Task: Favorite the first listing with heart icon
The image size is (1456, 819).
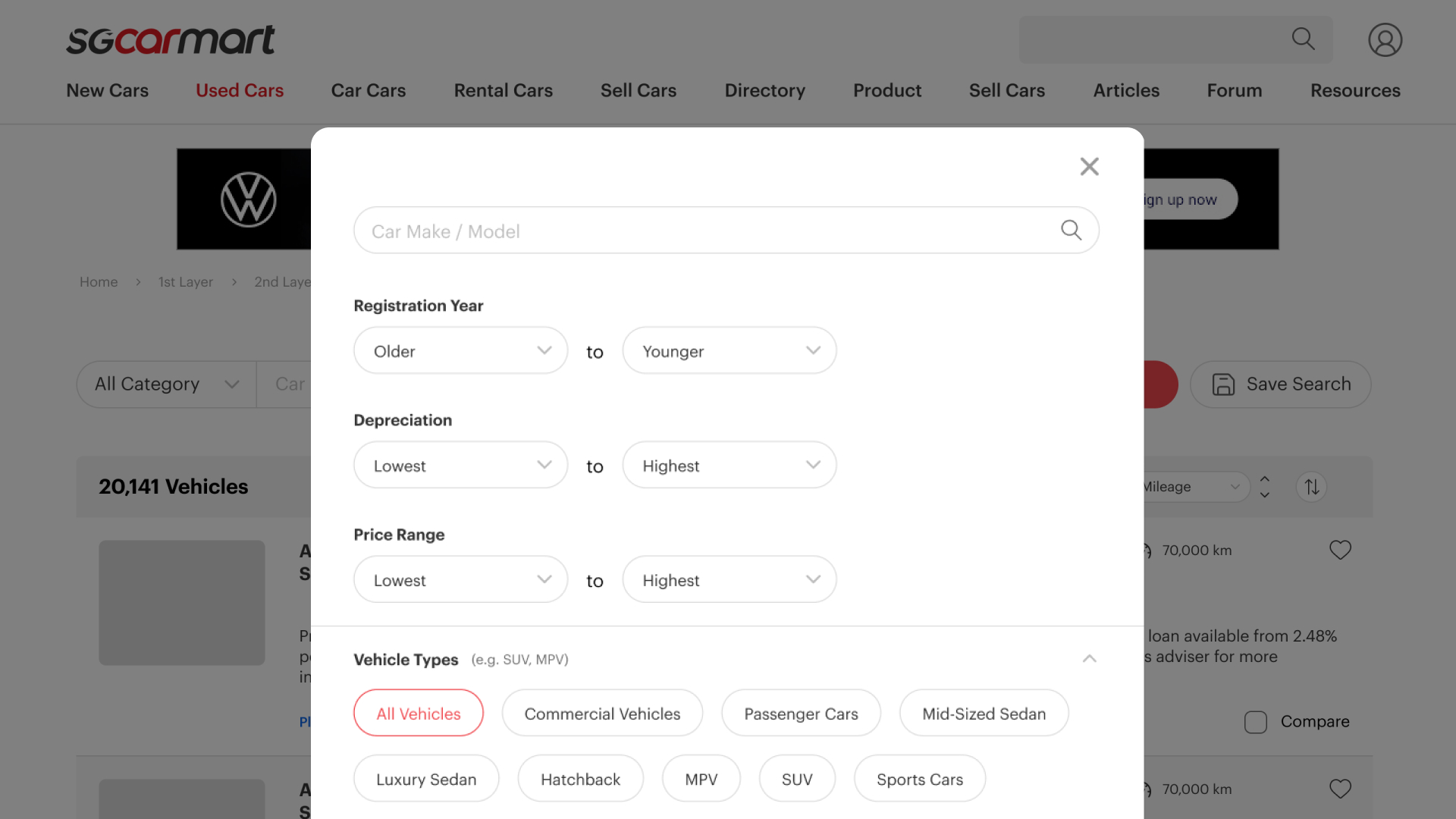Action: tap(1340, 550)
